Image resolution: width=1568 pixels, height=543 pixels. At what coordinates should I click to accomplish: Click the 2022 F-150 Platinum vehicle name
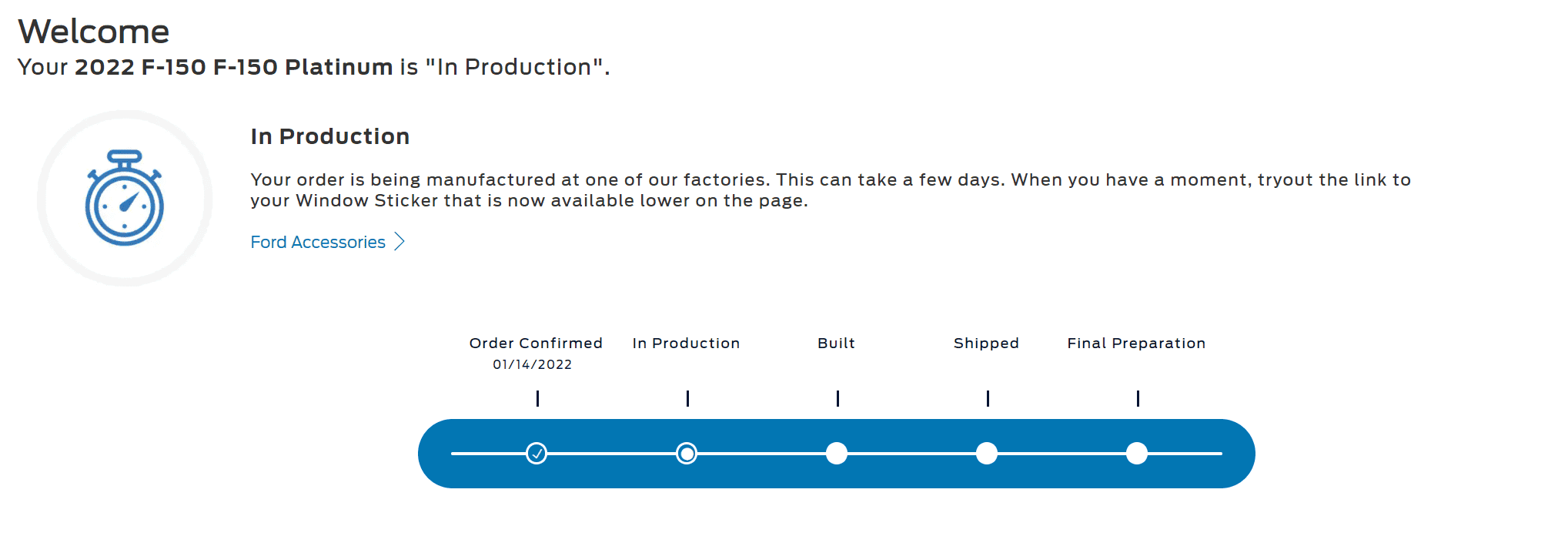point(234,67)
